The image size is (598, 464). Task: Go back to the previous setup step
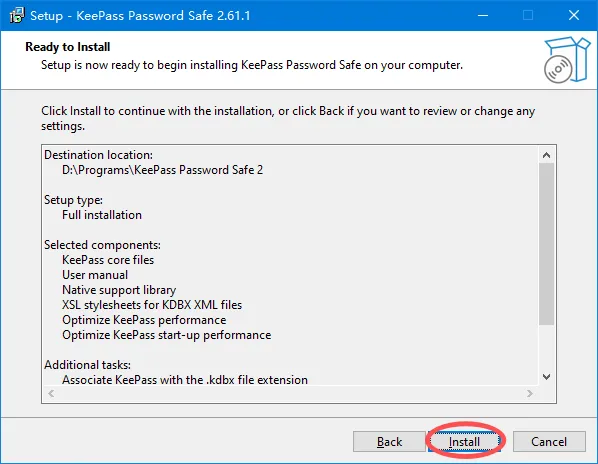click(389, 442)
